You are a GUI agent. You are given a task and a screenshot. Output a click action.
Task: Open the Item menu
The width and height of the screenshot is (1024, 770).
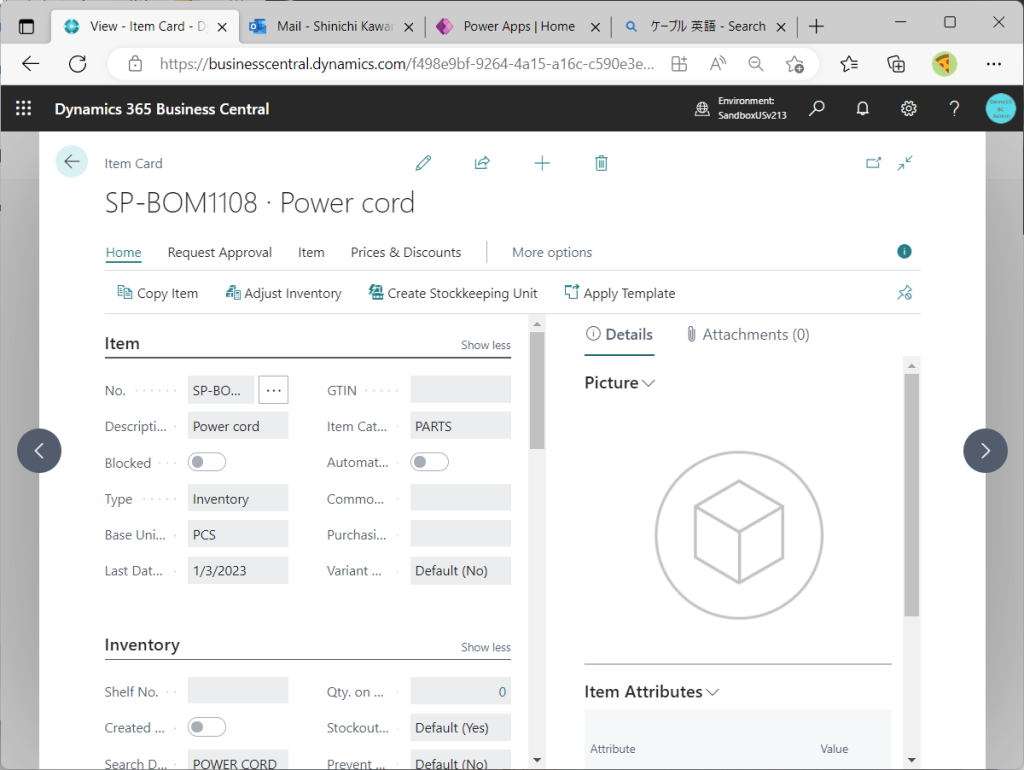point(311,253)
